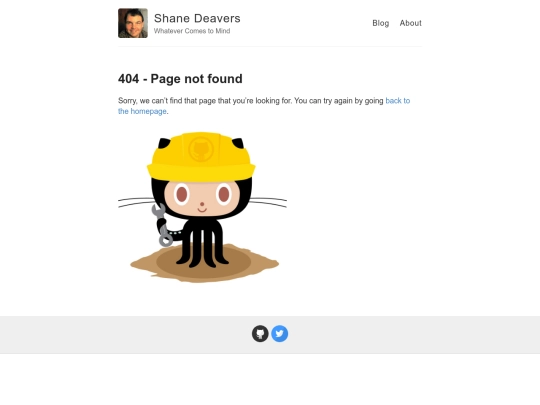Open the About menu item

(x=411, y=23)
